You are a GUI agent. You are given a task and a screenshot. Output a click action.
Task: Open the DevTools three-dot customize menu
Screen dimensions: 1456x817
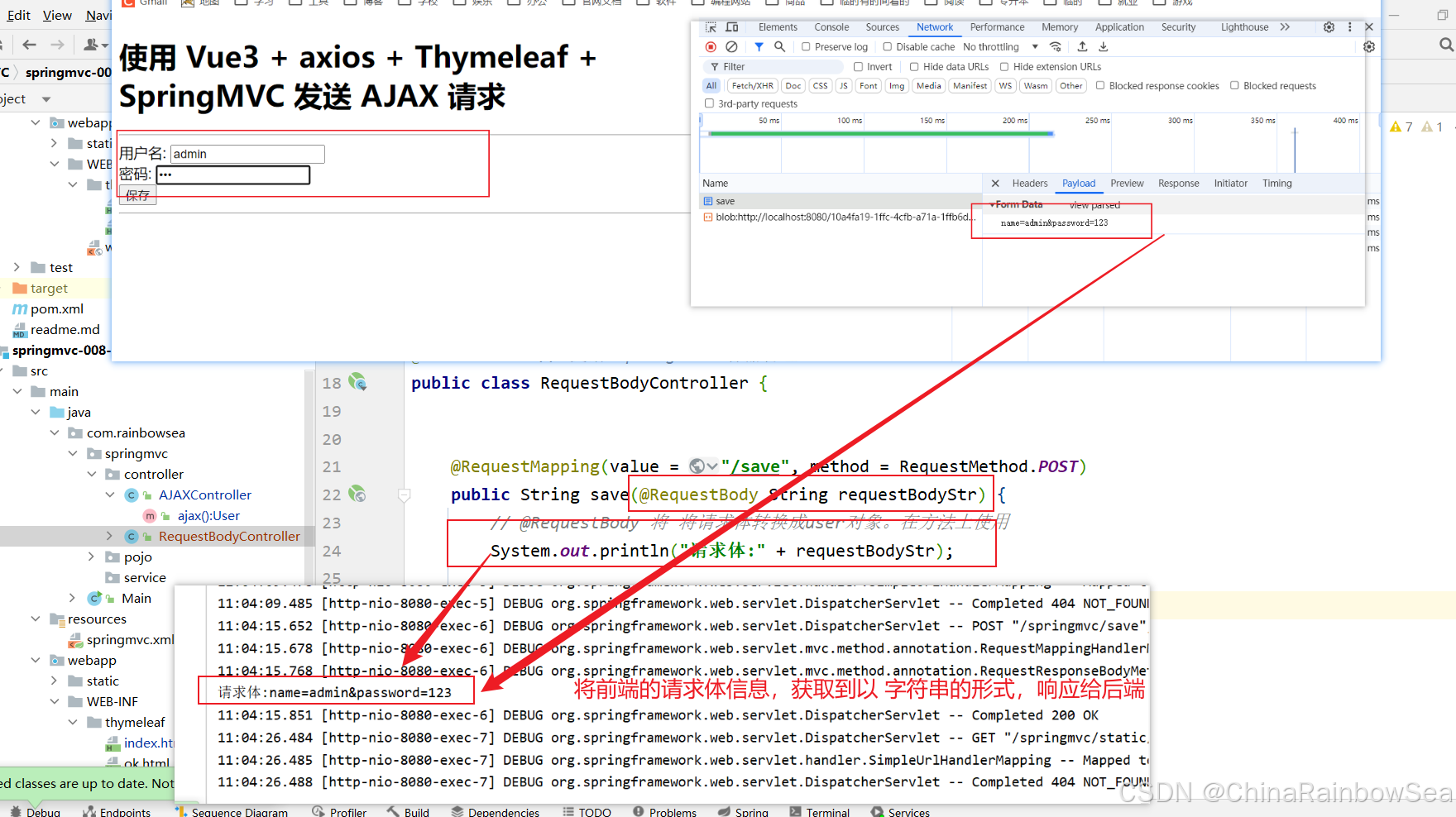pos(1350,27)
